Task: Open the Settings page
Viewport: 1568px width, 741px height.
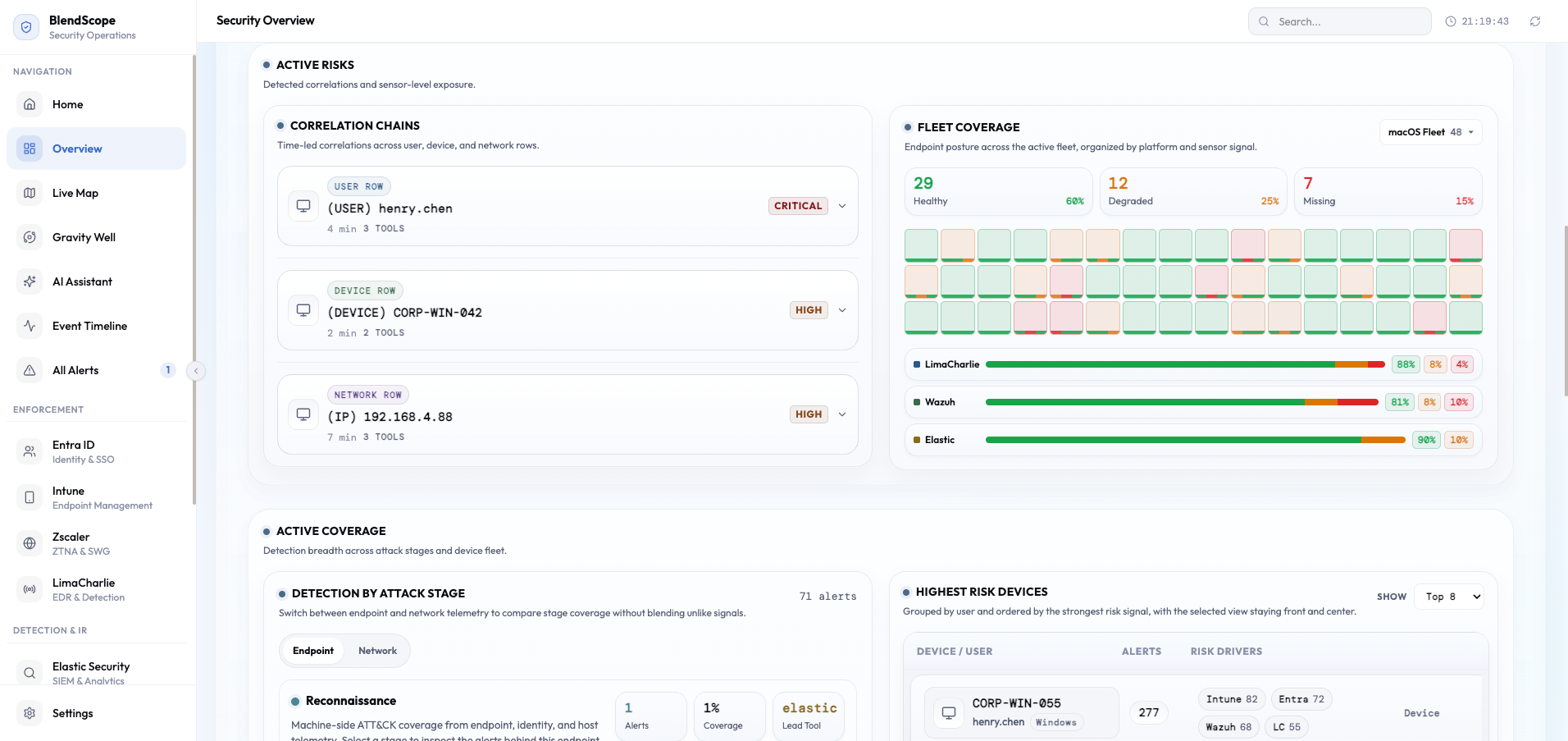Action: [x=97, y=713]
